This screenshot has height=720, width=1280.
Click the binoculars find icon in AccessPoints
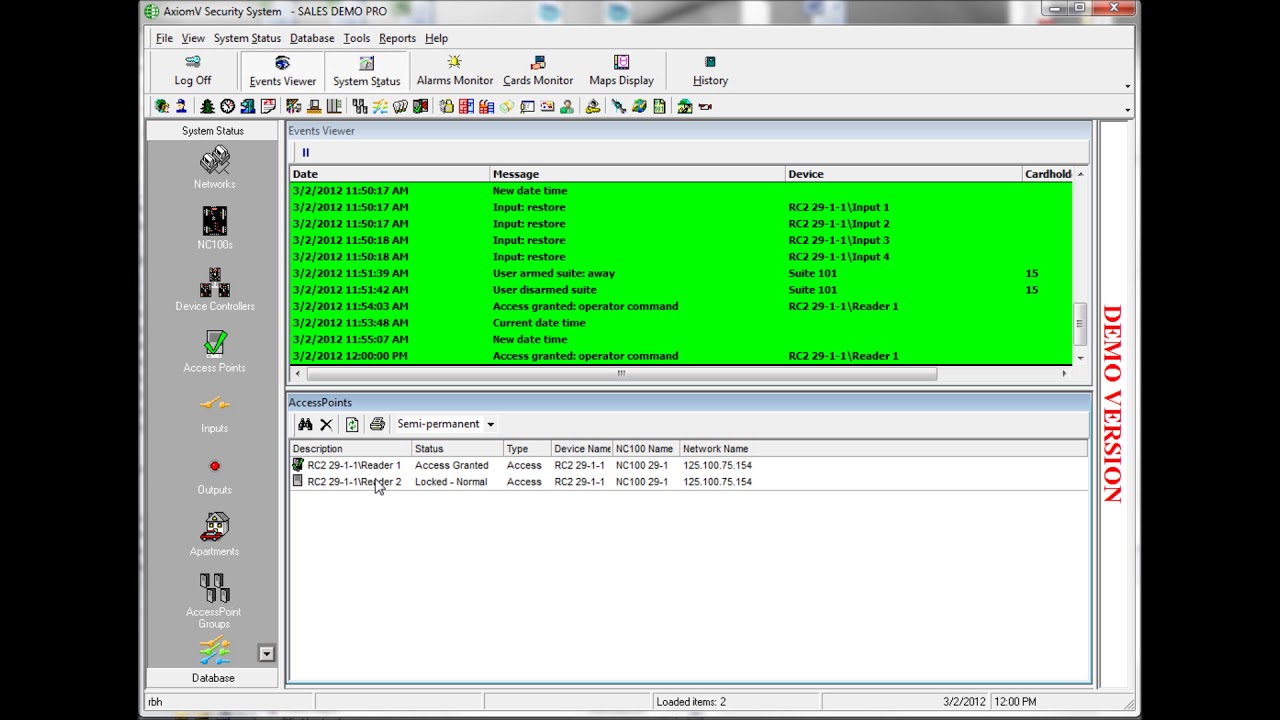[x=305, y=424]
